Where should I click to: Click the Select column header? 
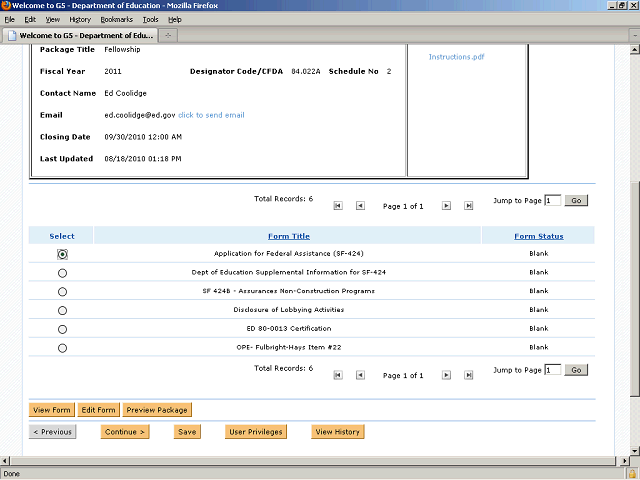coord(62,236)
